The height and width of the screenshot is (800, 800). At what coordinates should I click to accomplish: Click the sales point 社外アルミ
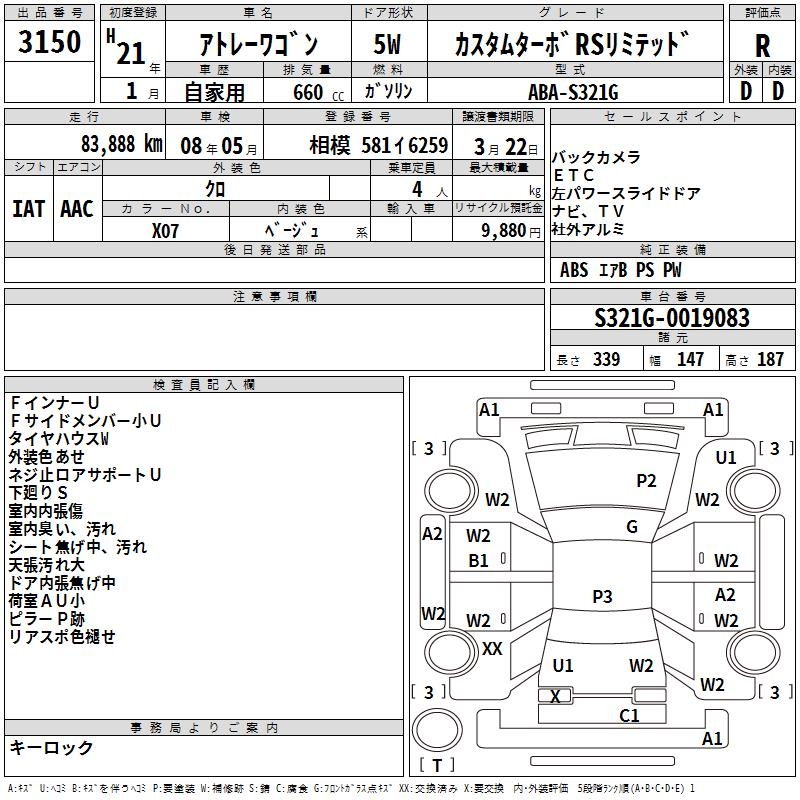[588, 229]
